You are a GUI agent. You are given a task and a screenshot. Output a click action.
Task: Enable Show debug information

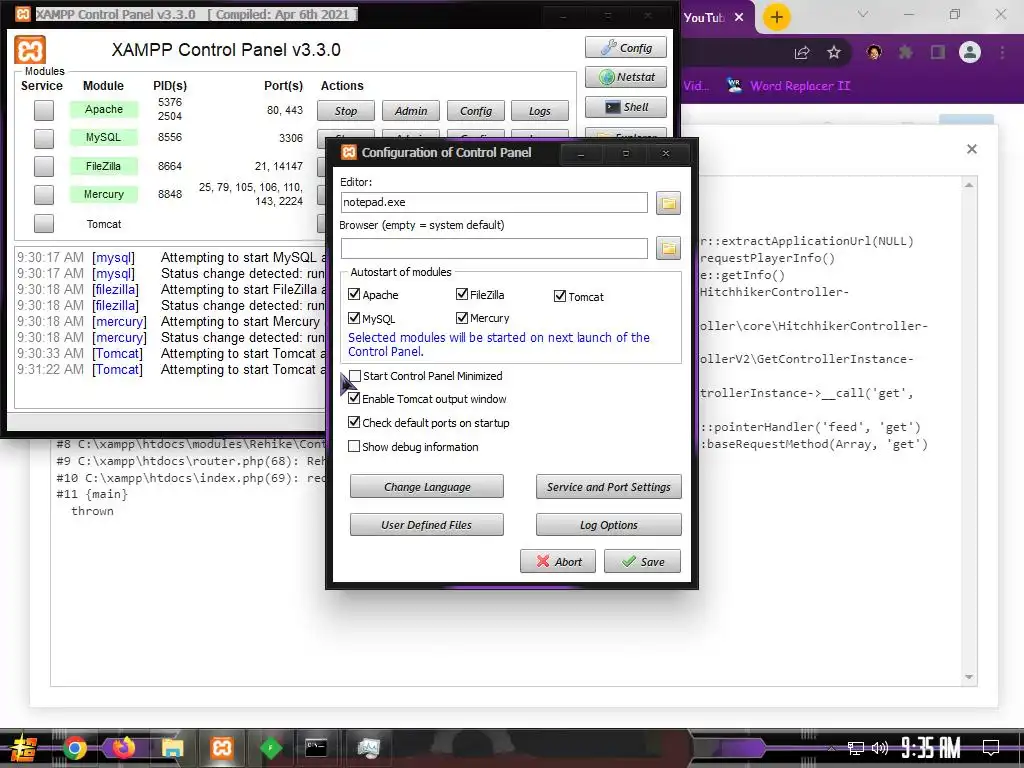coord(354,446)
